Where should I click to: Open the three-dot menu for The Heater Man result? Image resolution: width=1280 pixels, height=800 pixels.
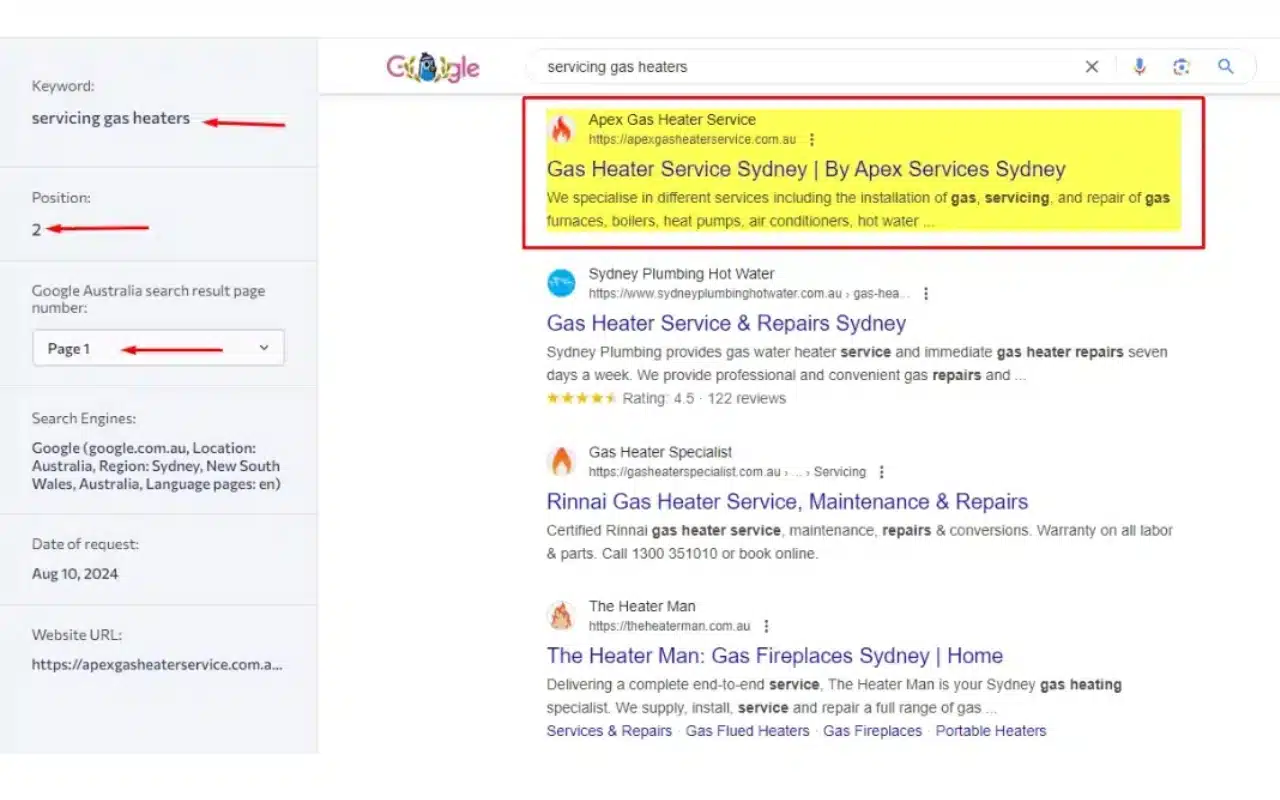coord(766,626)
